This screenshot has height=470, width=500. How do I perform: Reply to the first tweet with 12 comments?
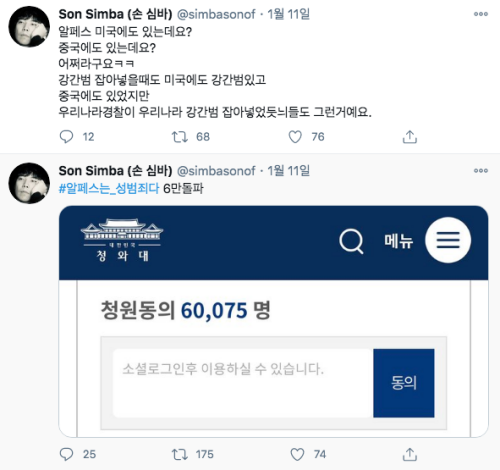[66, 137]
